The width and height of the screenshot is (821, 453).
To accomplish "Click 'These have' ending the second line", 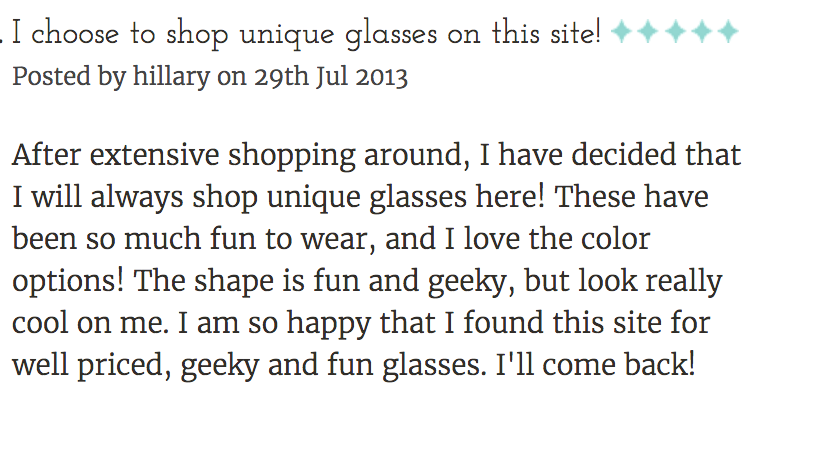I will coord(631,197).
